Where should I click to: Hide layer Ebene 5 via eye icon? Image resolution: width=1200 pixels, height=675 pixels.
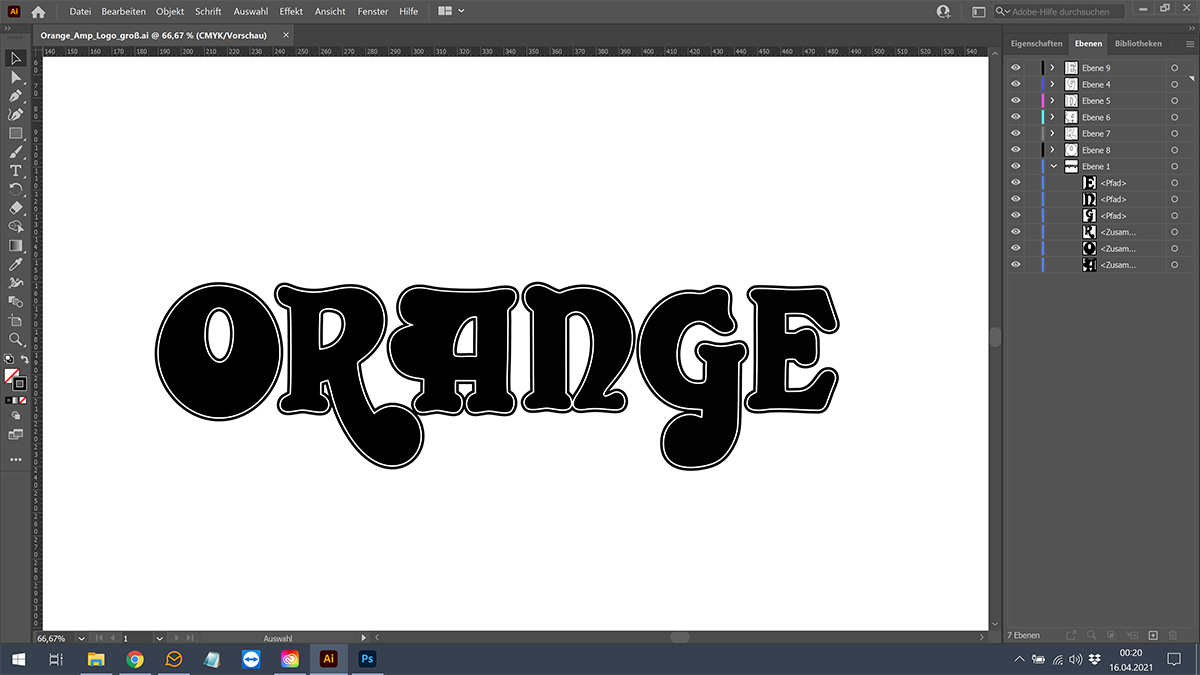pyautogui.click(x=1016, y=101)
